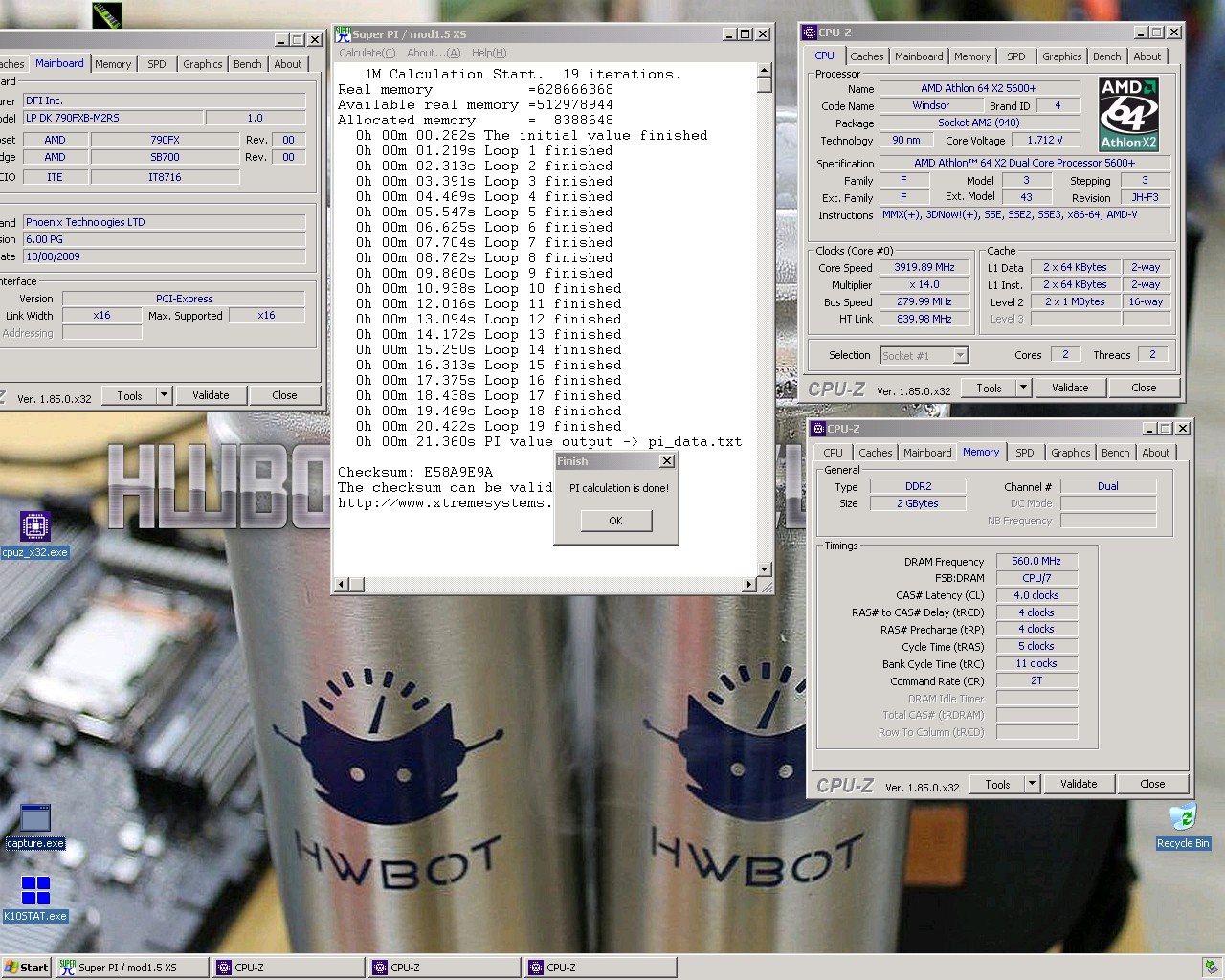Click the BIOS date 10/08/2009 field
Image resolution: width=1225 pixels, height=980 pixels.
[165, 256]
